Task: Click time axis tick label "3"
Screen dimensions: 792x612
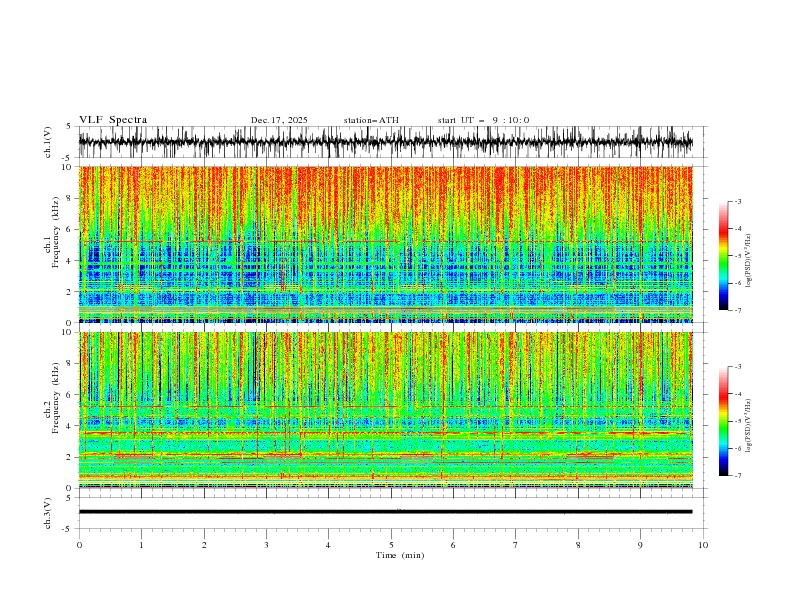Action: [x=266, y=545]
